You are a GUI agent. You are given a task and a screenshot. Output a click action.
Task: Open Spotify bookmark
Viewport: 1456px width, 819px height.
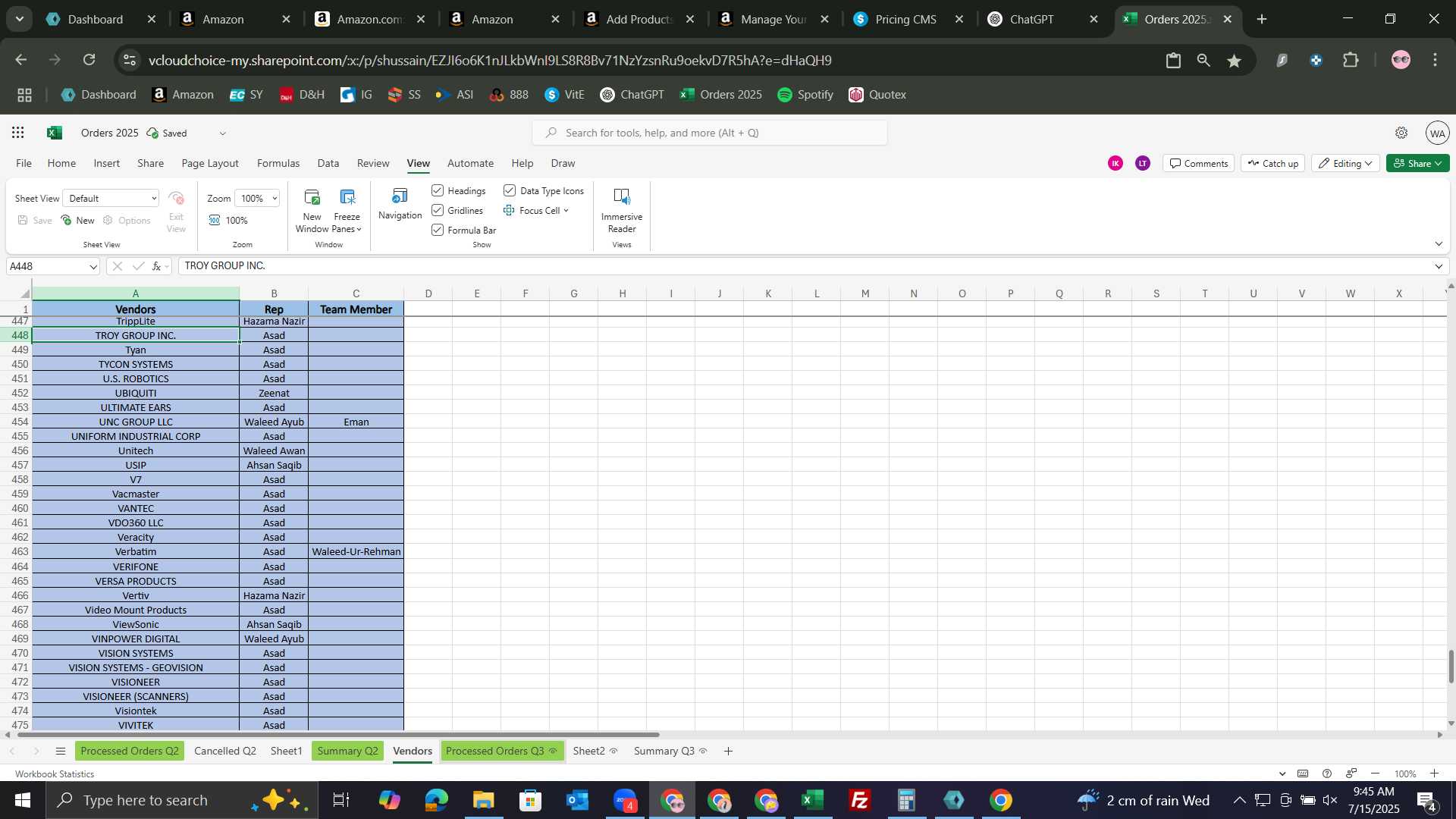(x=805, y=95)
